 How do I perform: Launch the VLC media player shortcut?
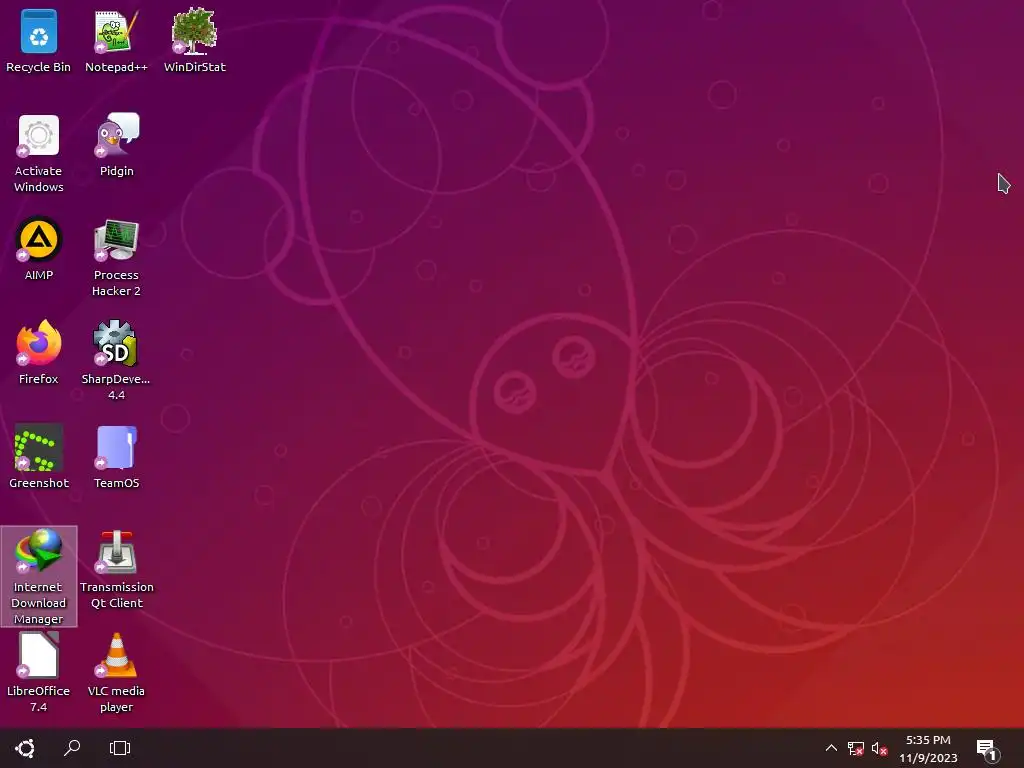pos(116,673)
